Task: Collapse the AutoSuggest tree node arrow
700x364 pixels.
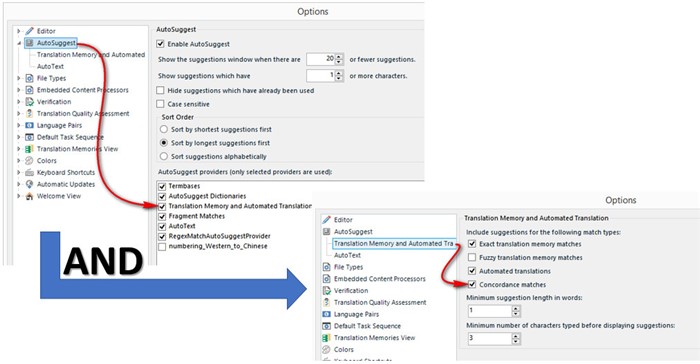Action: click(19, 43)
